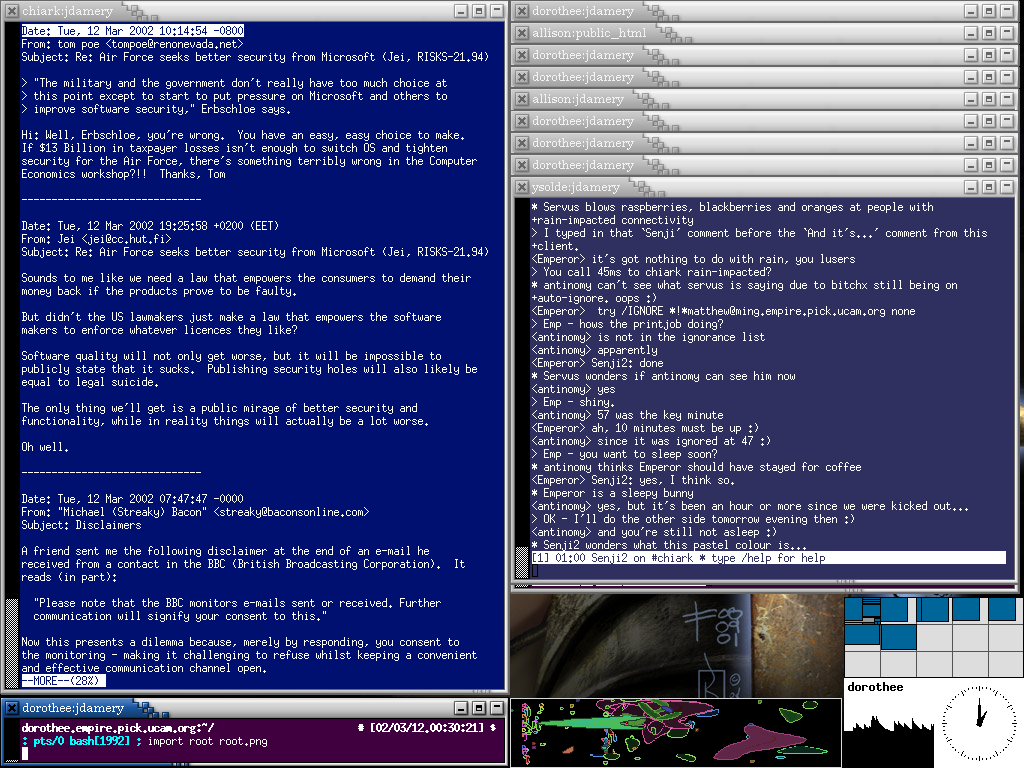Toggle maximize on the chiark:jdamery window
The width and height of the screenshot is (1024, 768).
point(479,10)
